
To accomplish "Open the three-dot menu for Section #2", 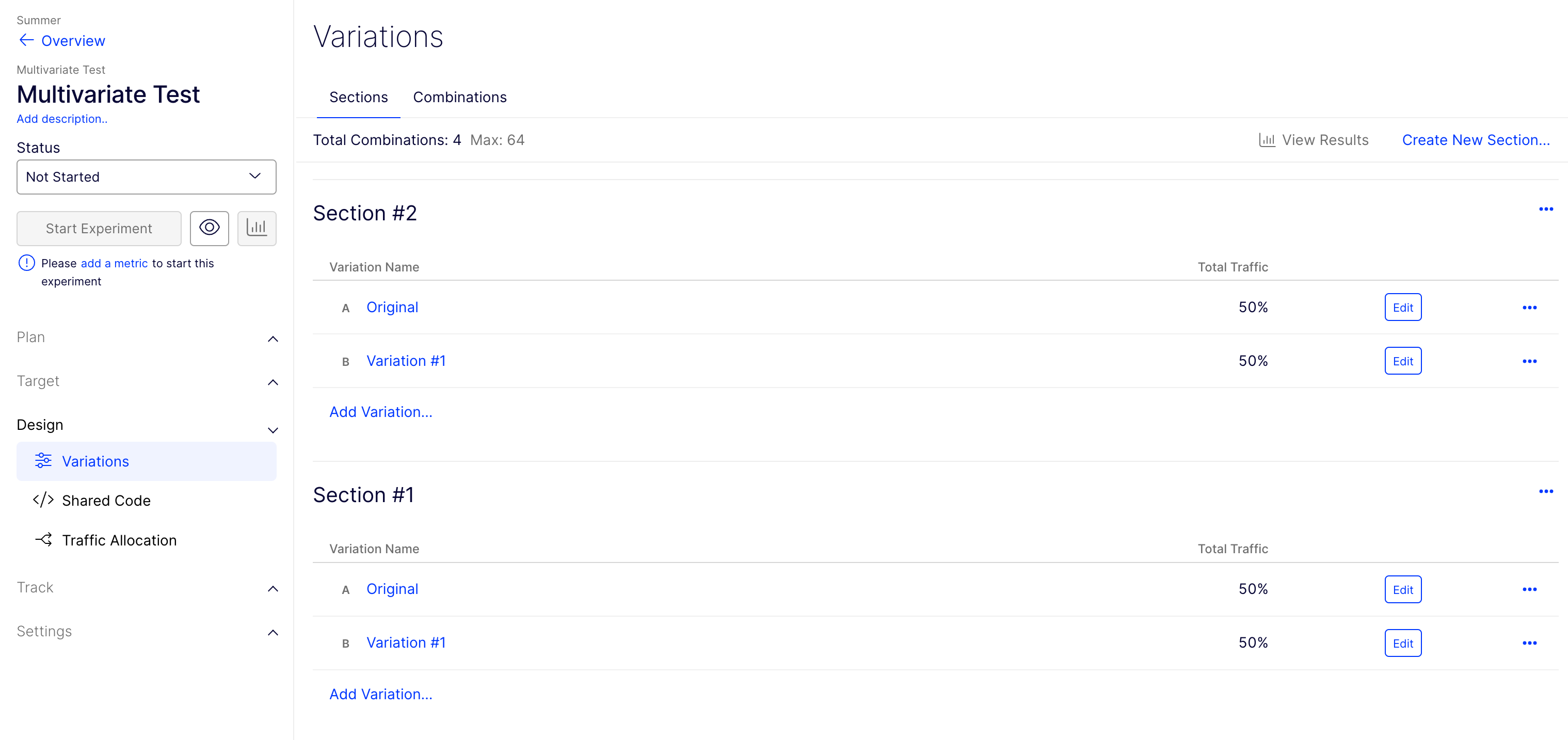I will tap(1545, 208).
